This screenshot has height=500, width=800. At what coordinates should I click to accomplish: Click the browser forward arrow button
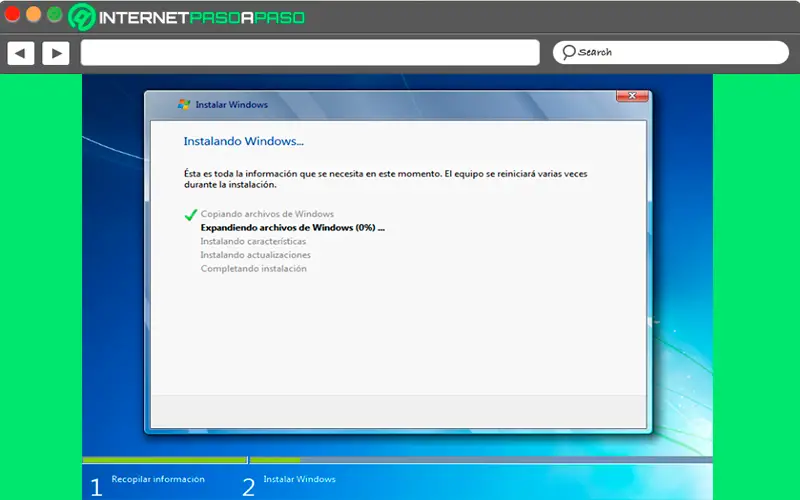(x=56, y=53)
